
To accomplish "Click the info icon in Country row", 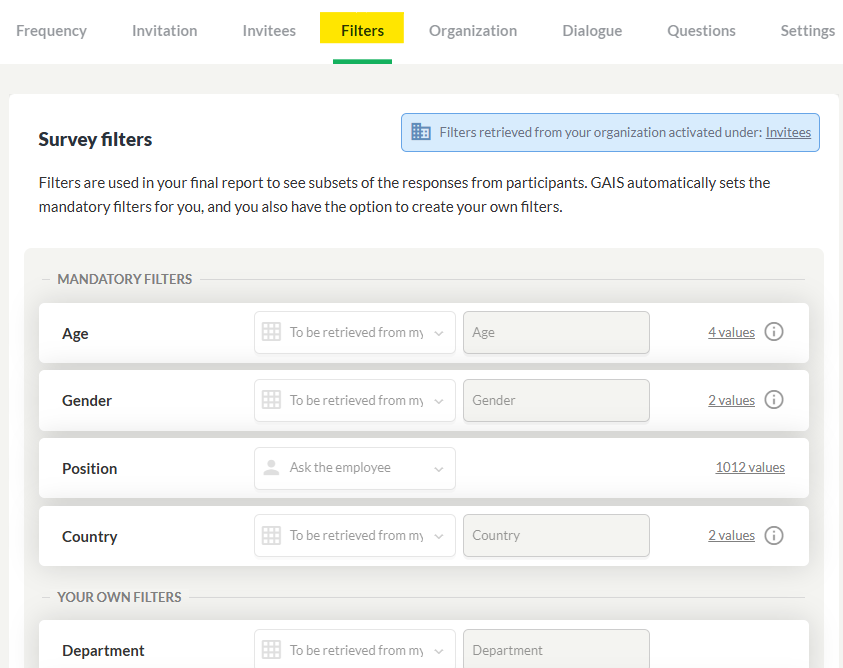I will [x=774, y=535].
